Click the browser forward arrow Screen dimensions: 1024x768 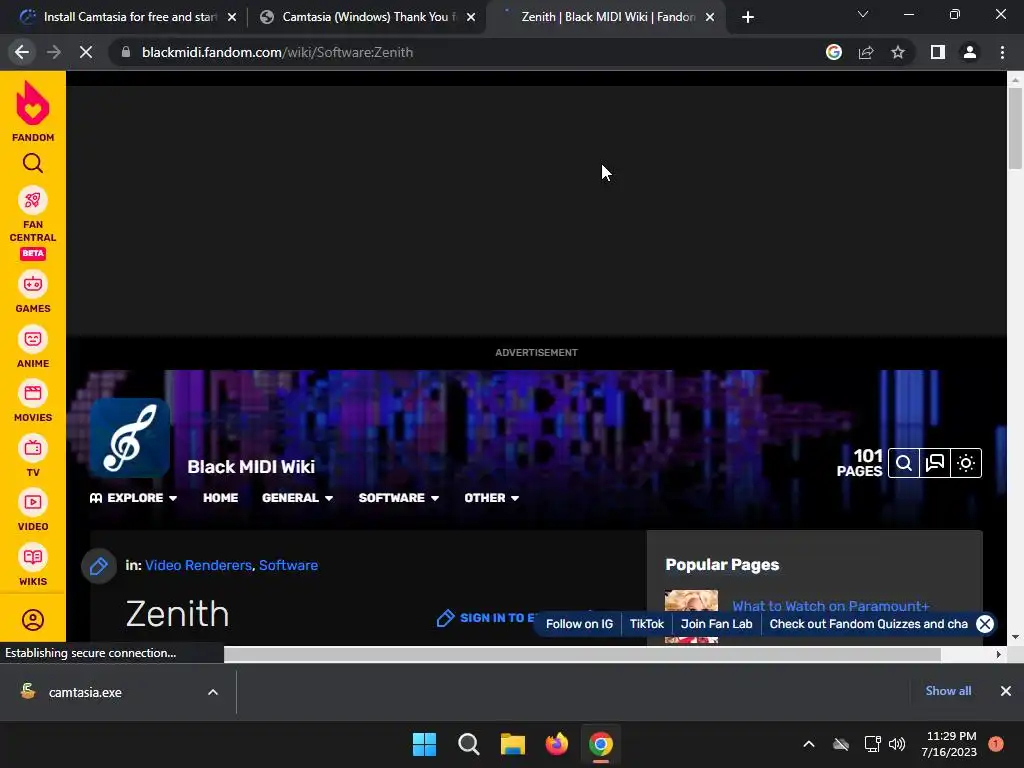[x=54, y=52]
